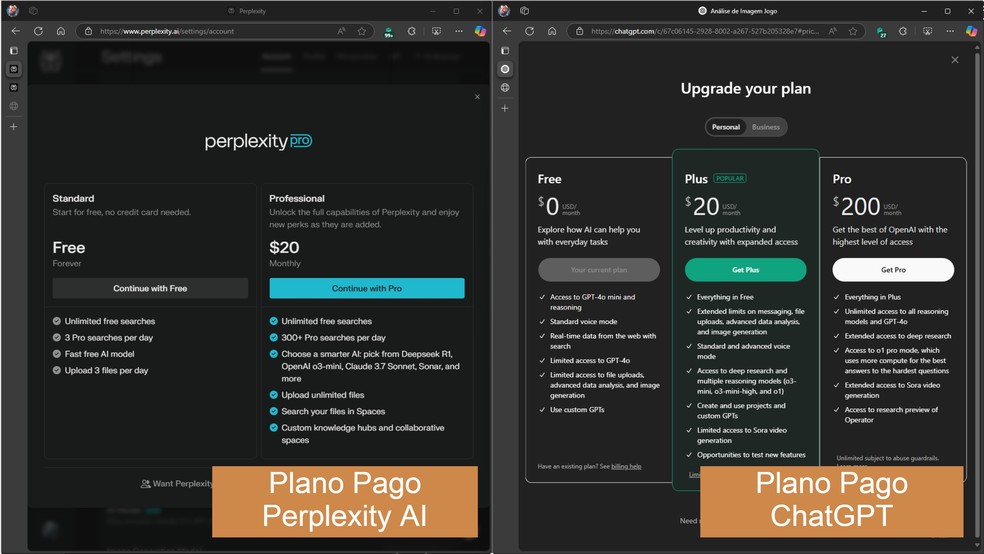Viewport: 984px width, 554px height.
Task: Select the active Perplexity vertical tab
Action: click(x=14, y=69)
